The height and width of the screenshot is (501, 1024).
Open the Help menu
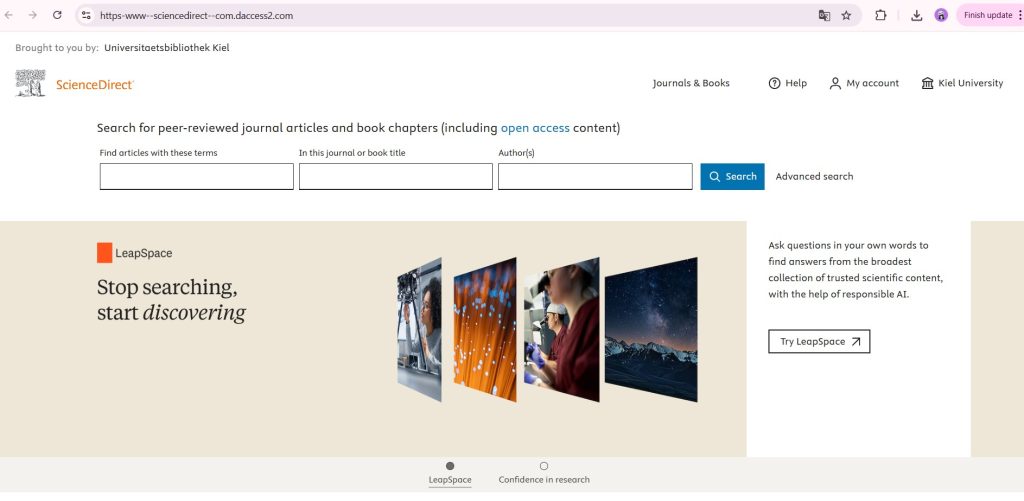coord(788,83)
